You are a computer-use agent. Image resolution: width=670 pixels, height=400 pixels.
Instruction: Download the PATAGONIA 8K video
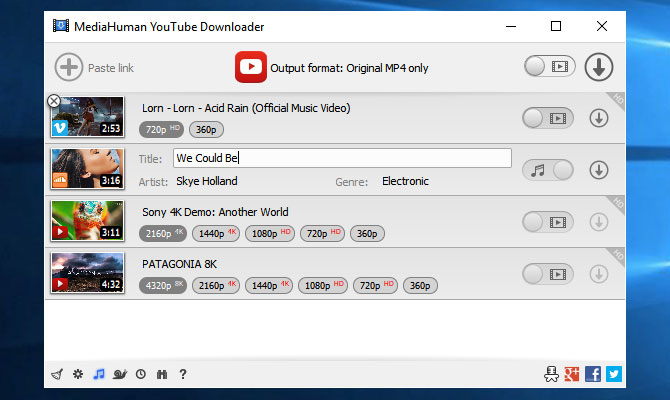pos(599,274)
